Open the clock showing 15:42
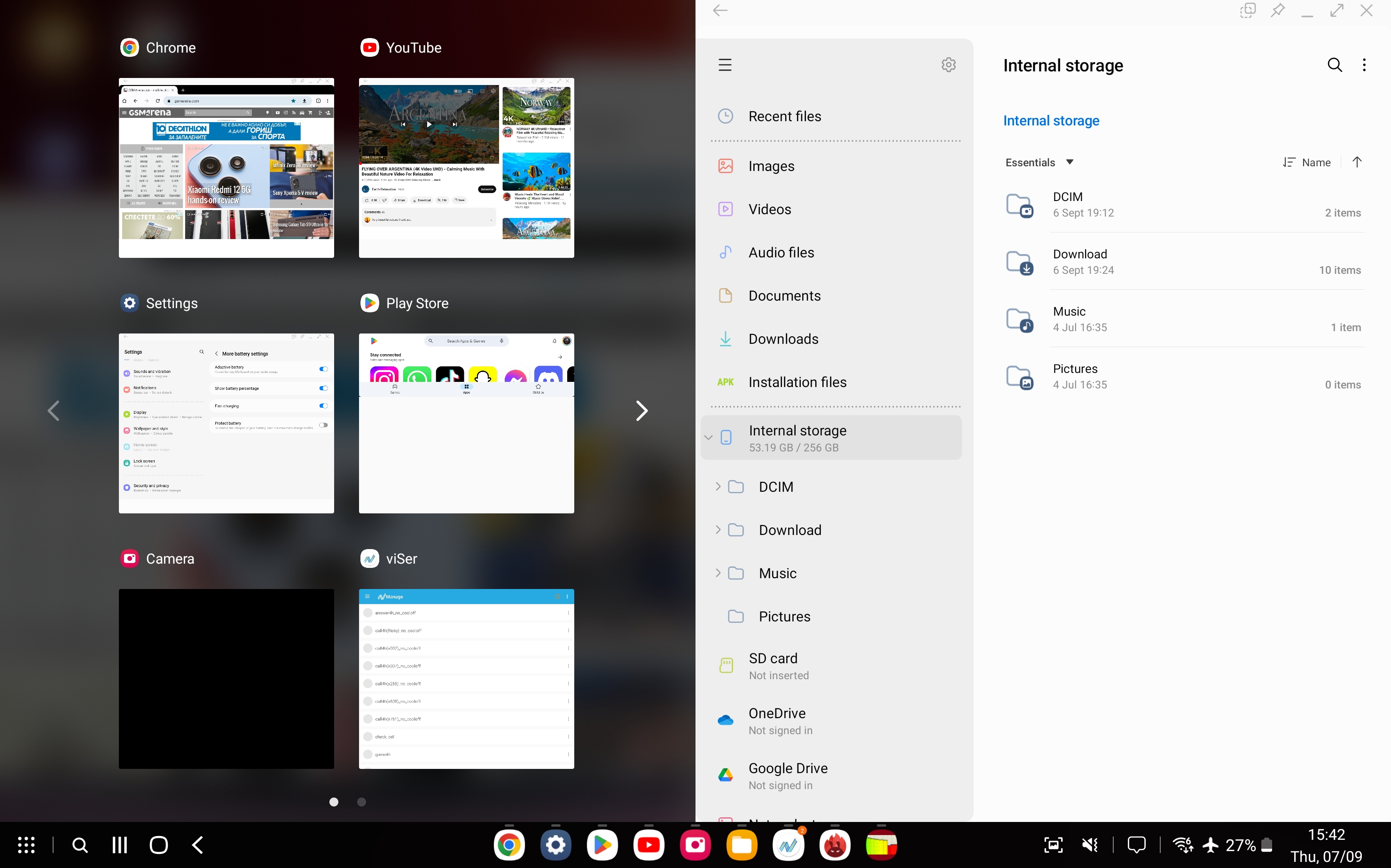Viewport: 1391px width, 868px height. point(1326,834)
